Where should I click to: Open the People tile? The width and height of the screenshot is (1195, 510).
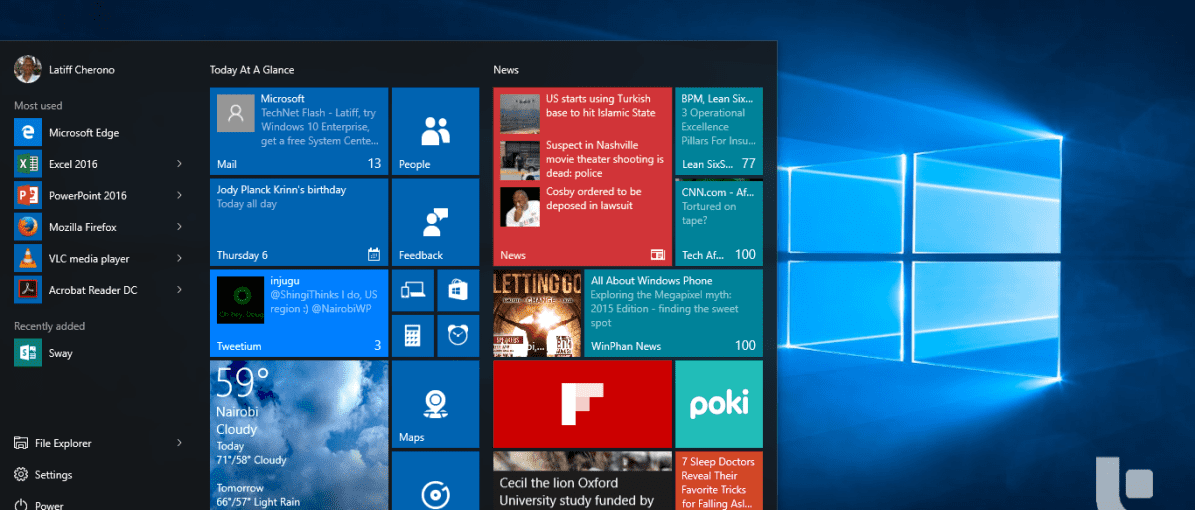(435, 131)
